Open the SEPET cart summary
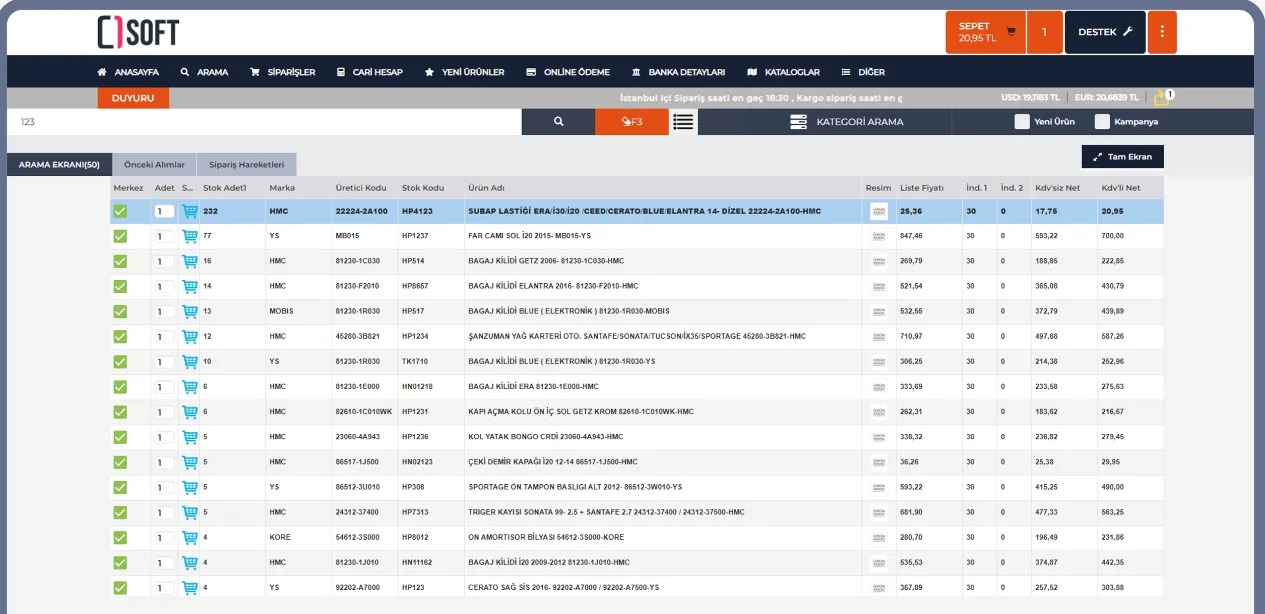 pos(986,32)
